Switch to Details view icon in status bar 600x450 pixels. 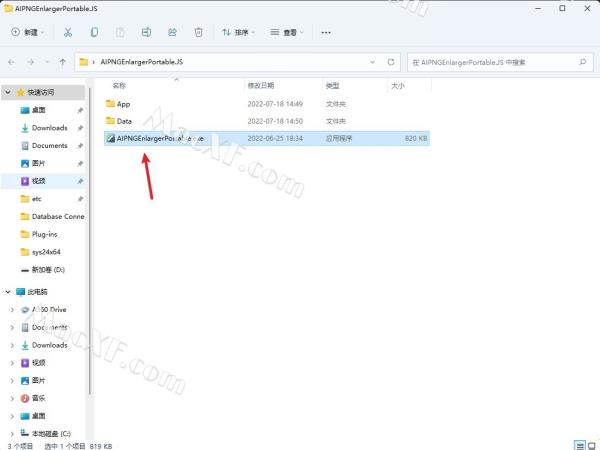tap(580, 446)
